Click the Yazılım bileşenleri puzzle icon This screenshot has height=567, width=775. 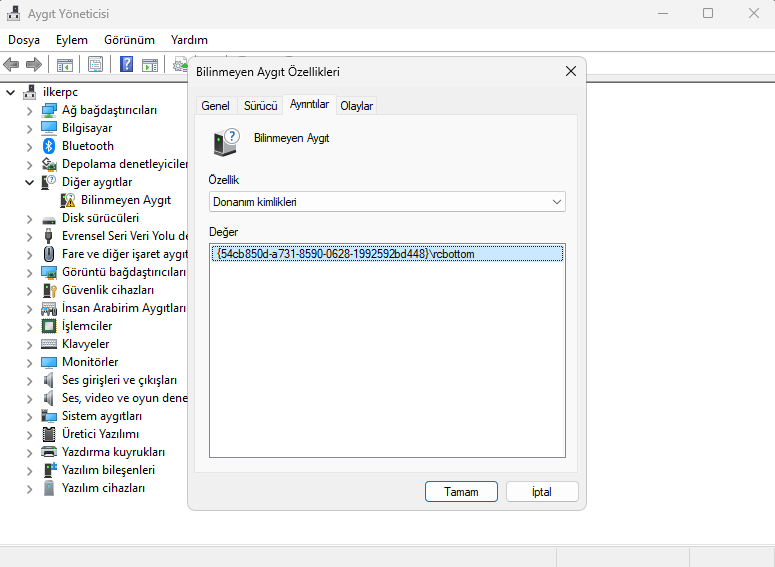point(49,470)
